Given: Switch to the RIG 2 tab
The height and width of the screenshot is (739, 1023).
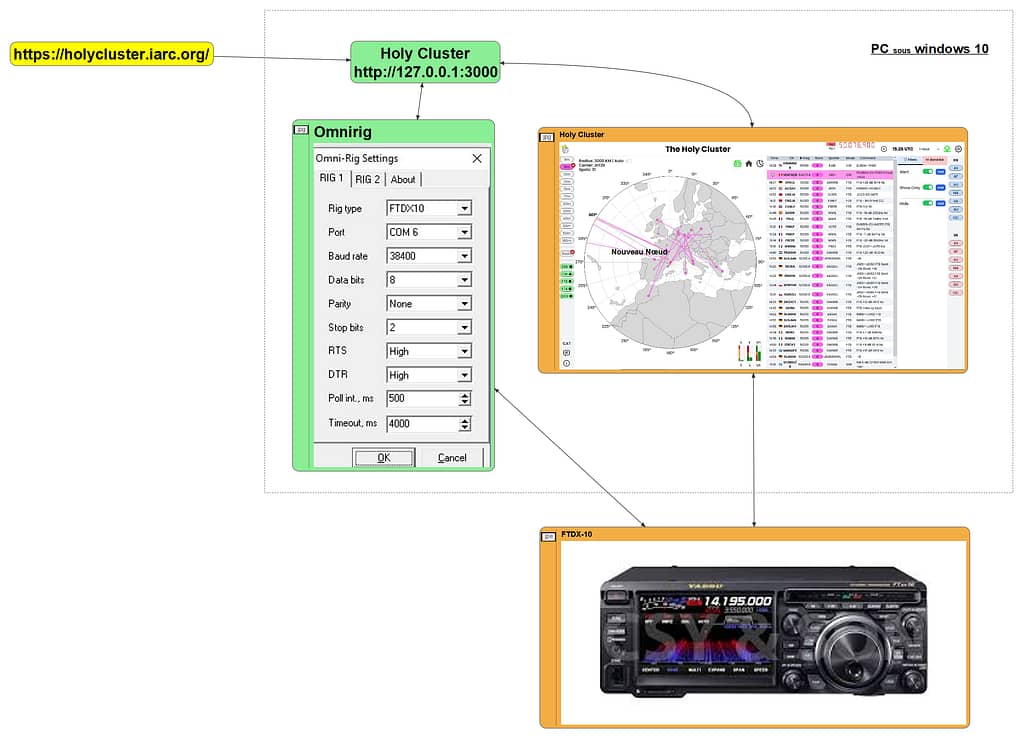Looking at the screenshot, I should (x=367, y=179).
